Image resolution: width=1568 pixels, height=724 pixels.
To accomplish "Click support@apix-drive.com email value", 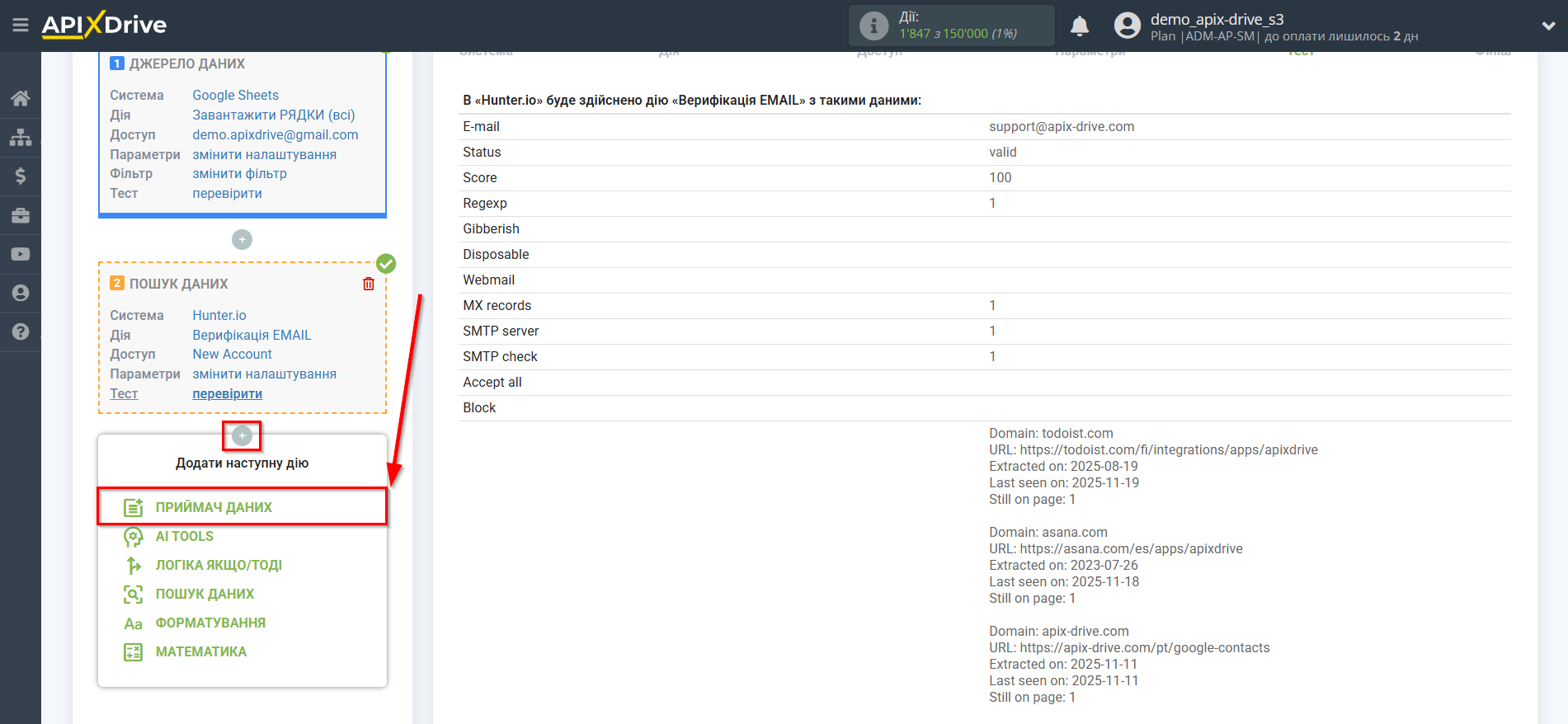I will 1062,126.
